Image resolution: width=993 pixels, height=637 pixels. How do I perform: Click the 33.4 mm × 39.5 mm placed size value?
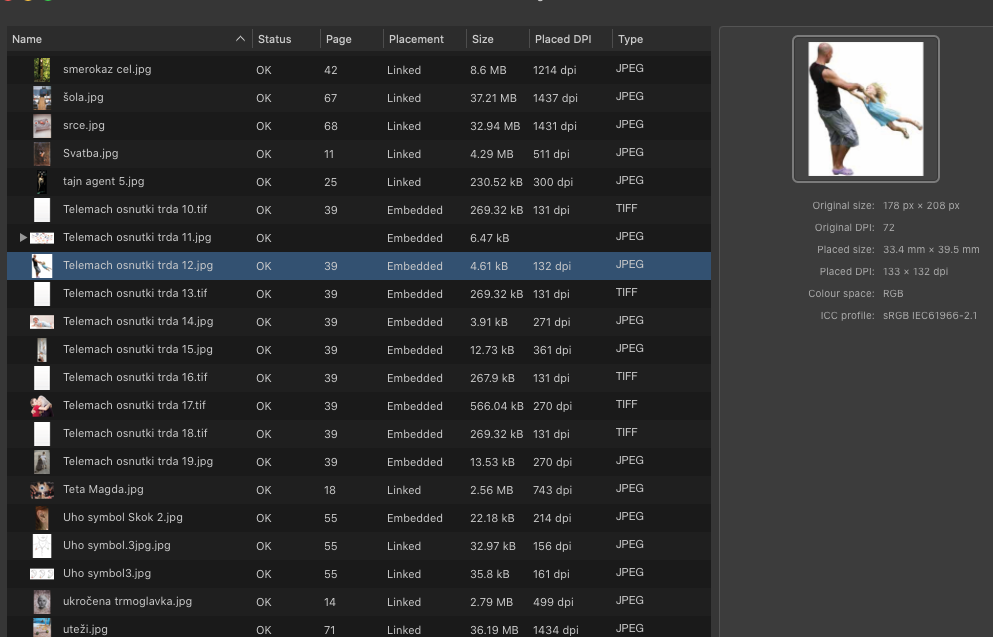(x=931, y=249)
